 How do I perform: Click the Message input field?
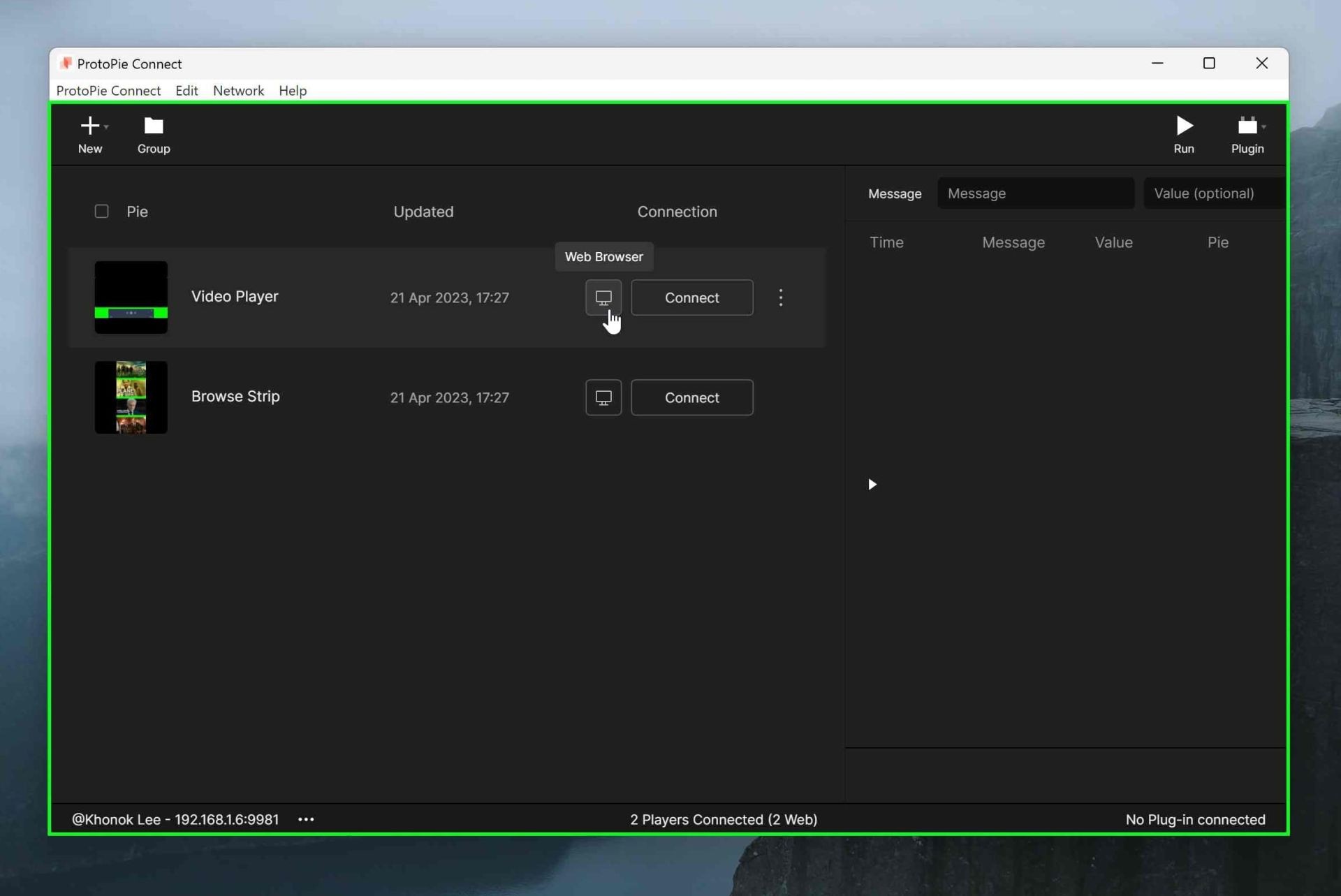click(1035, 193)
